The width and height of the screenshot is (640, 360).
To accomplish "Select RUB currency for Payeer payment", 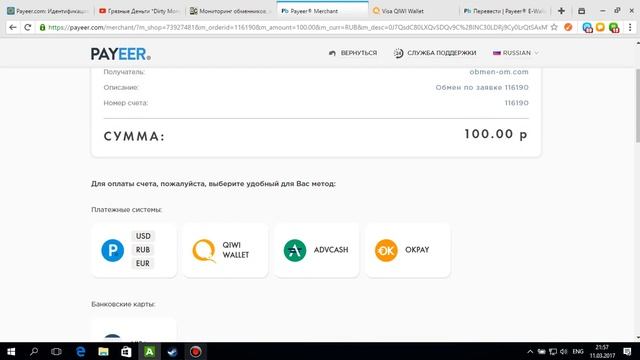I will [143, 250].
